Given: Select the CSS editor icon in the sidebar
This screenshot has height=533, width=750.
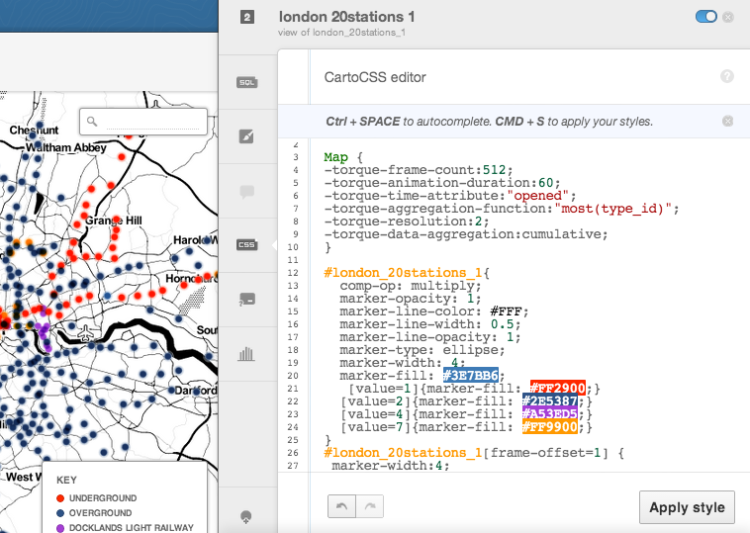Looking at the screenshot, I should tap(247, 244).
